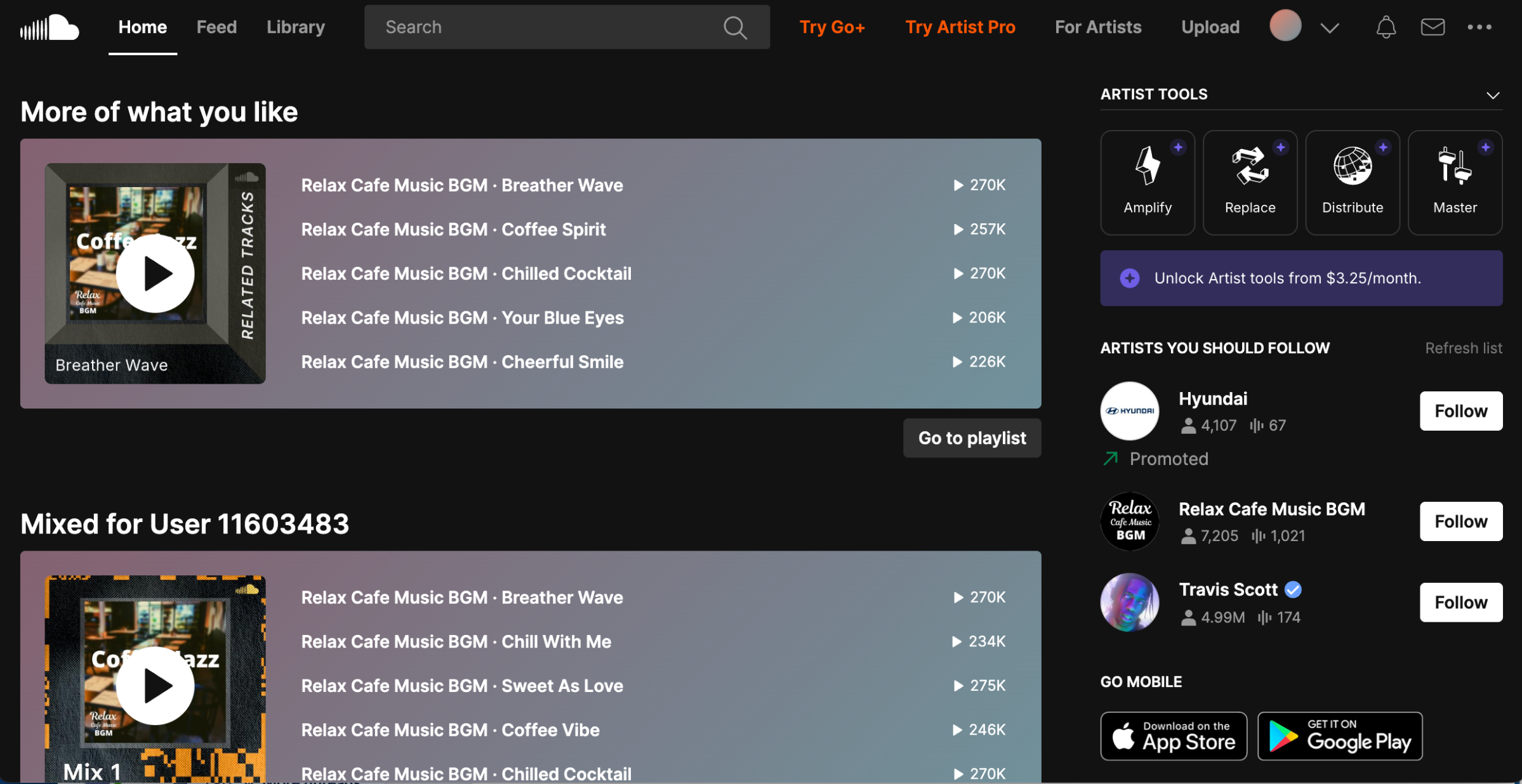Viewport: 1522px width, 784px height.
Task: Click the Go to playlist button
Action: coord(971,438)
